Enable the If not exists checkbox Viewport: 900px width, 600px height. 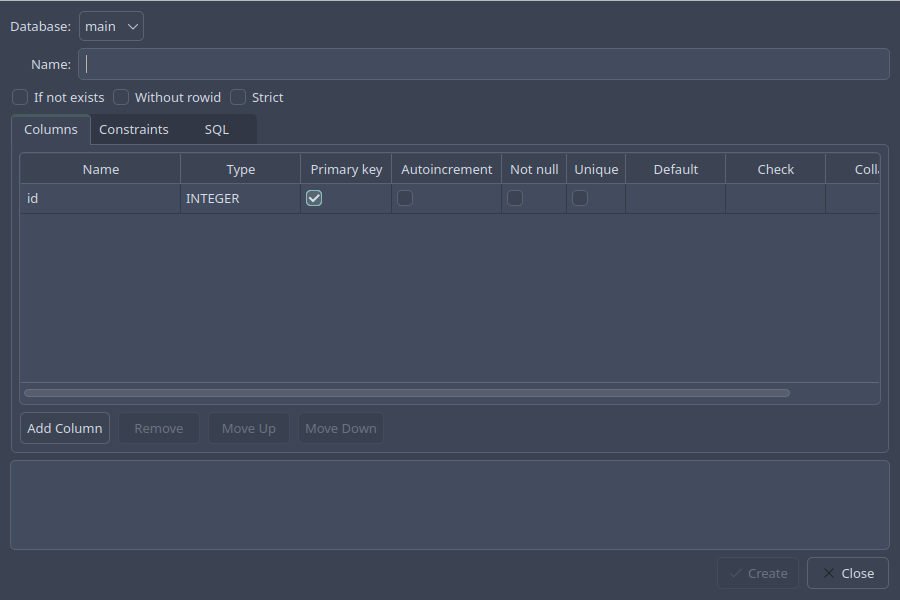20,97
